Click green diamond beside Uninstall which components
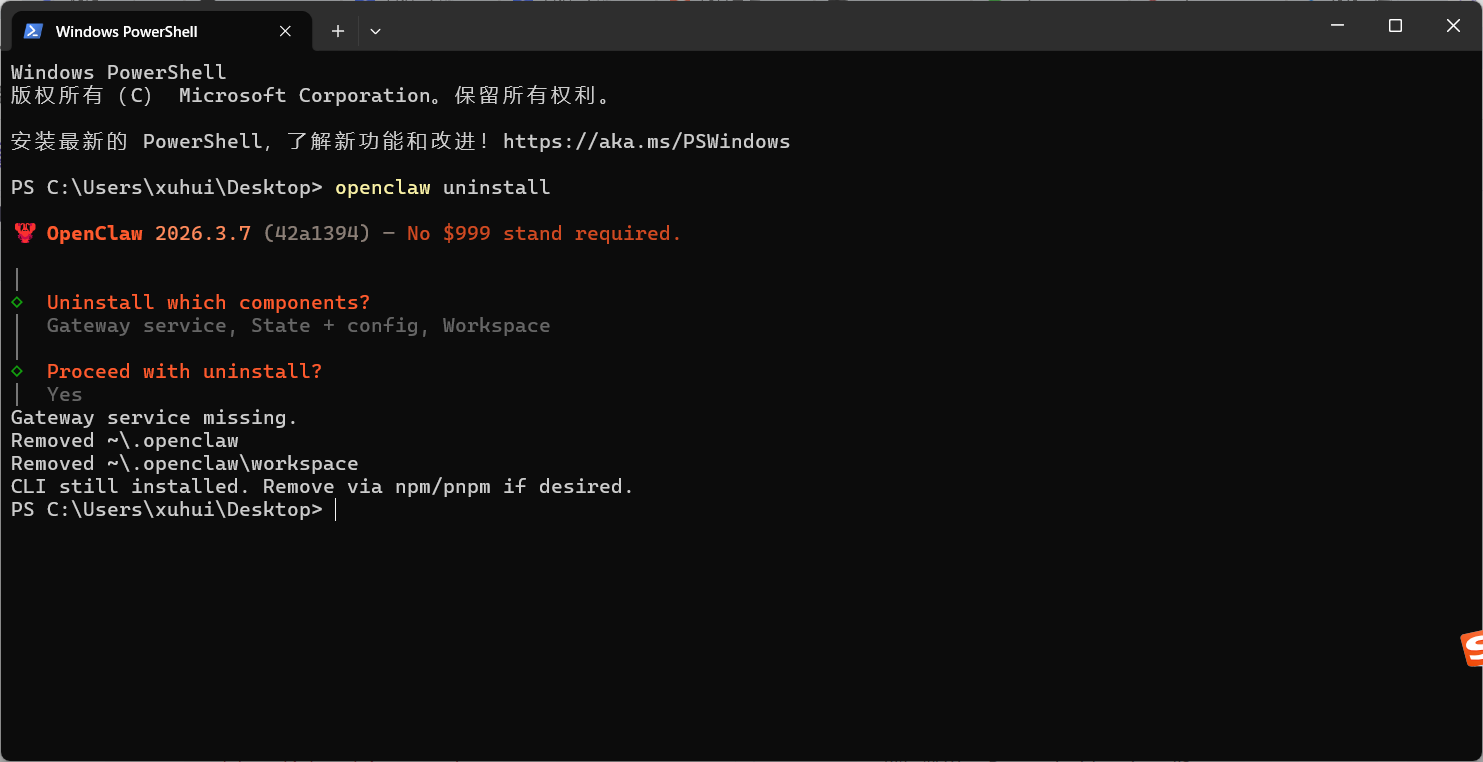 coord(17,302)
